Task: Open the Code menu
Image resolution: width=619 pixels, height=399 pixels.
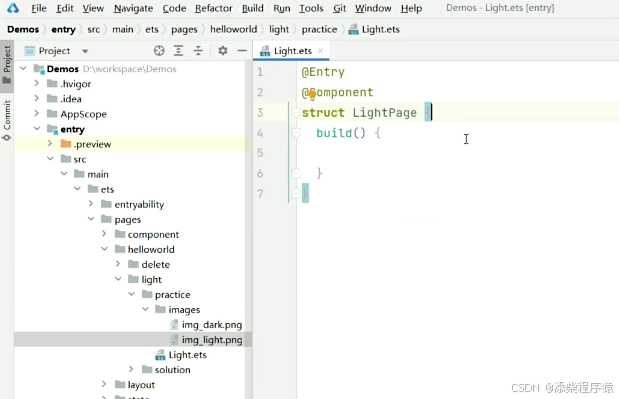Action: tap(174, 8)
